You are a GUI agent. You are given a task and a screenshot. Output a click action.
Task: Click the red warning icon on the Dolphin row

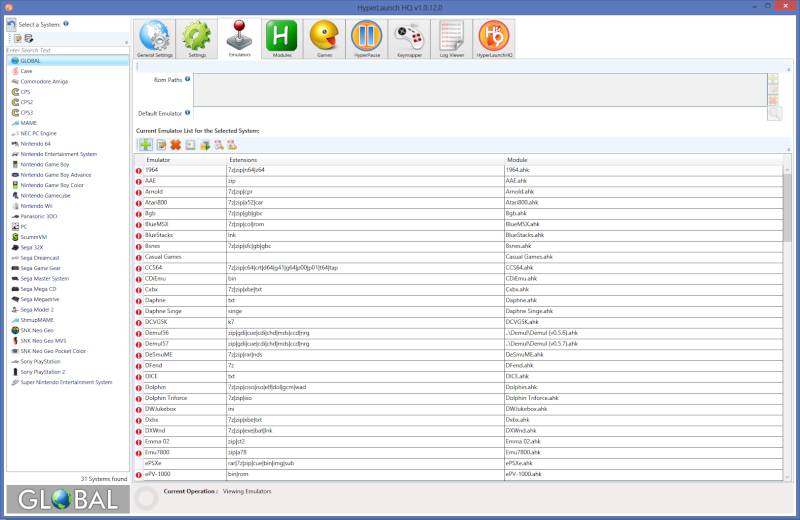tap(139, 388)
